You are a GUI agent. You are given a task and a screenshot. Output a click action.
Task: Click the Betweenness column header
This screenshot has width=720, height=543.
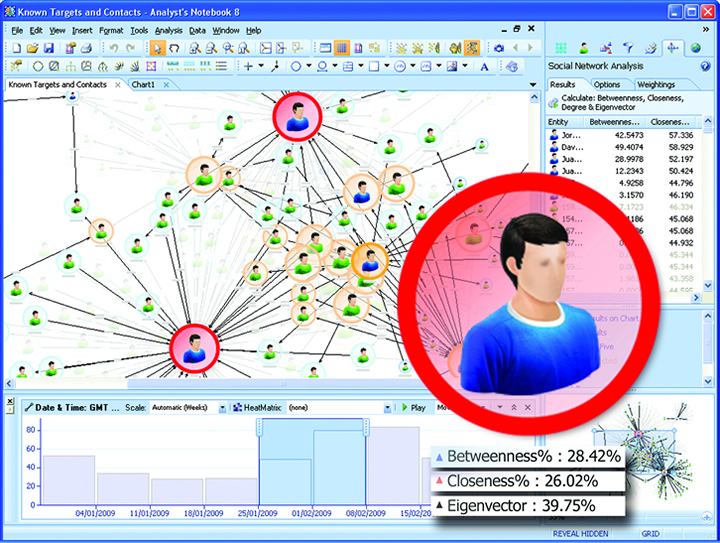614,122
